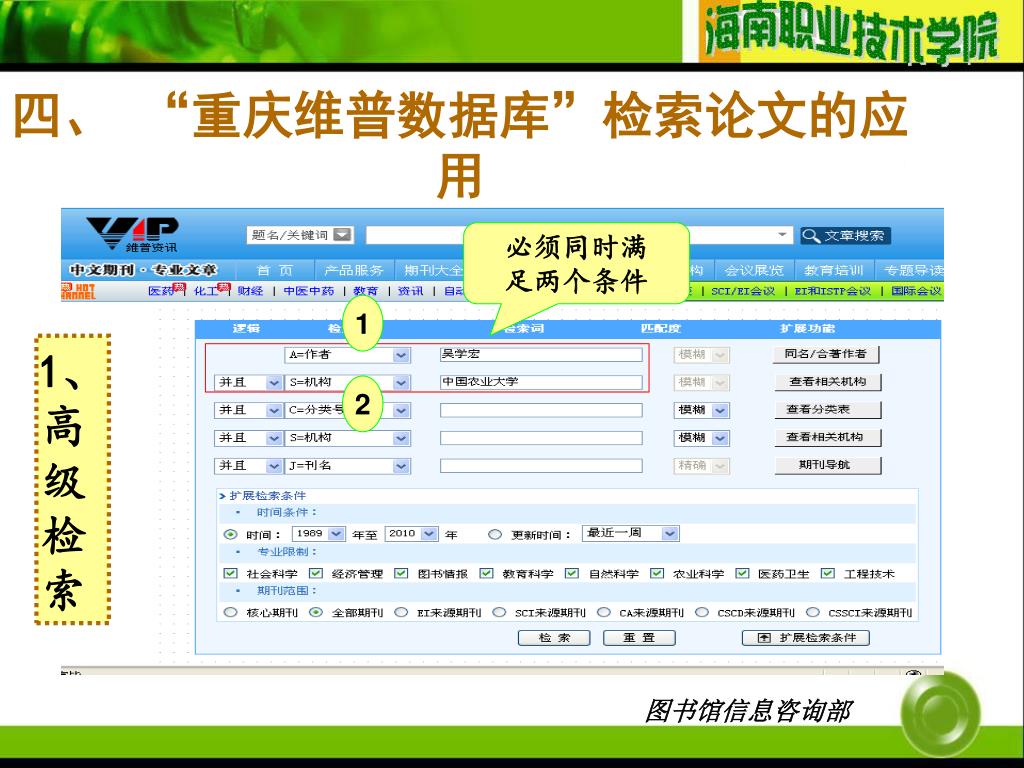1024x768 pixels.
Task: Select the EI来源期刊 radio button
Action: 401,613
